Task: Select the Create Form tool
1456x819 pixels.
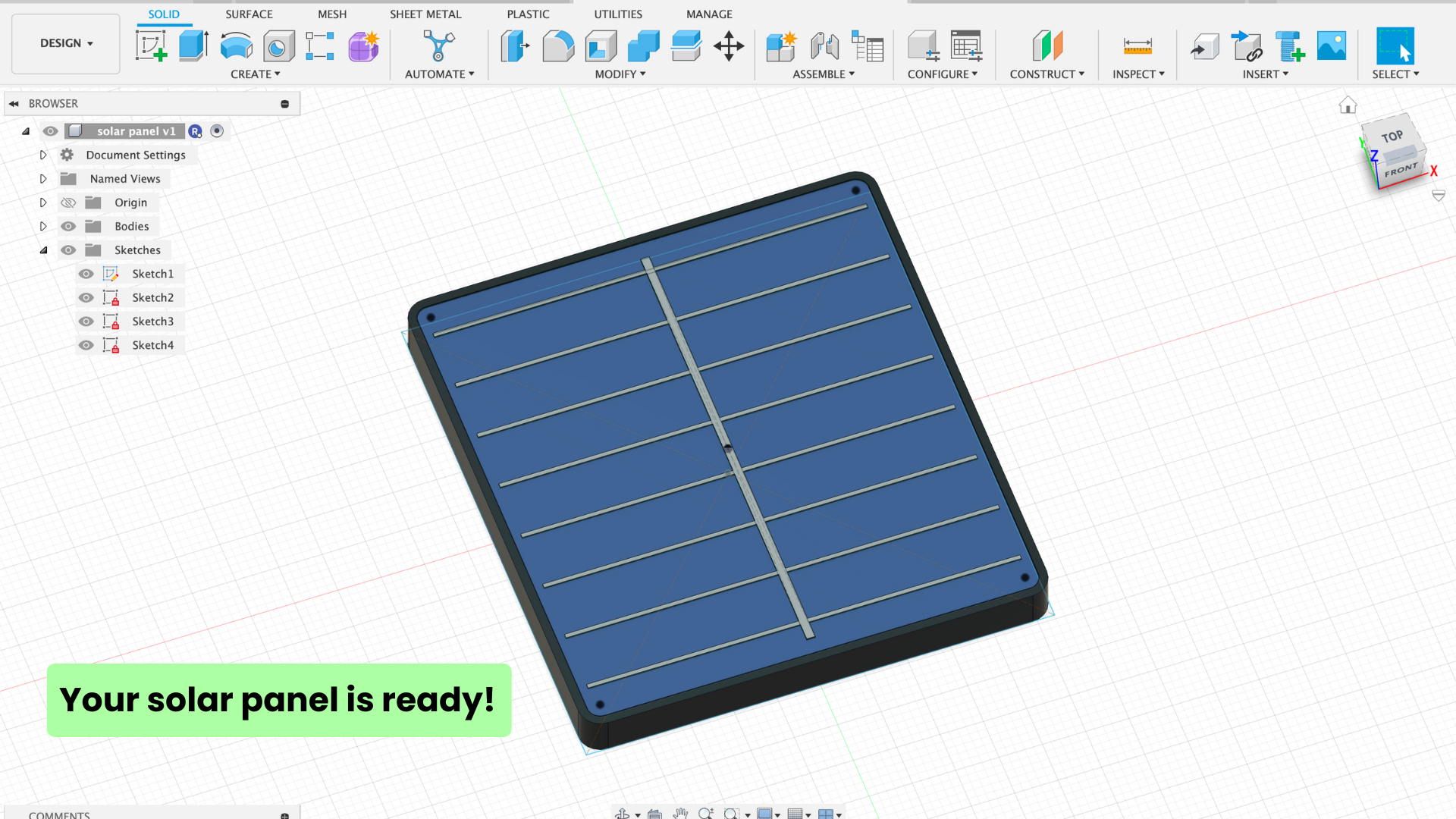Action: (x=363, y=46)
